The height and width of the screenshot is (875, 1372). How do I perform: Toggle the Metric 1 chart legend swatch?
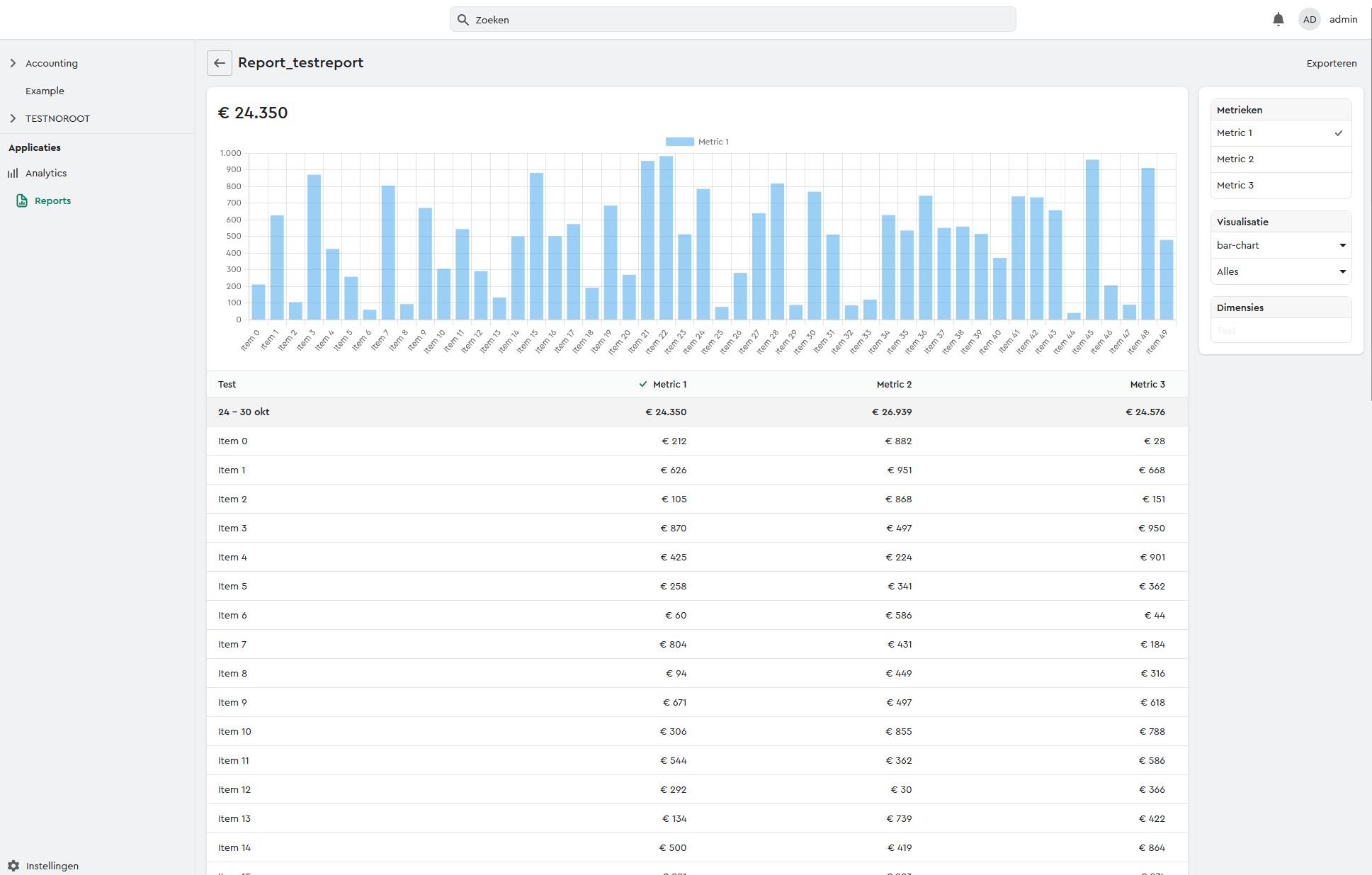pyautogui.click(x=679, y=142)
